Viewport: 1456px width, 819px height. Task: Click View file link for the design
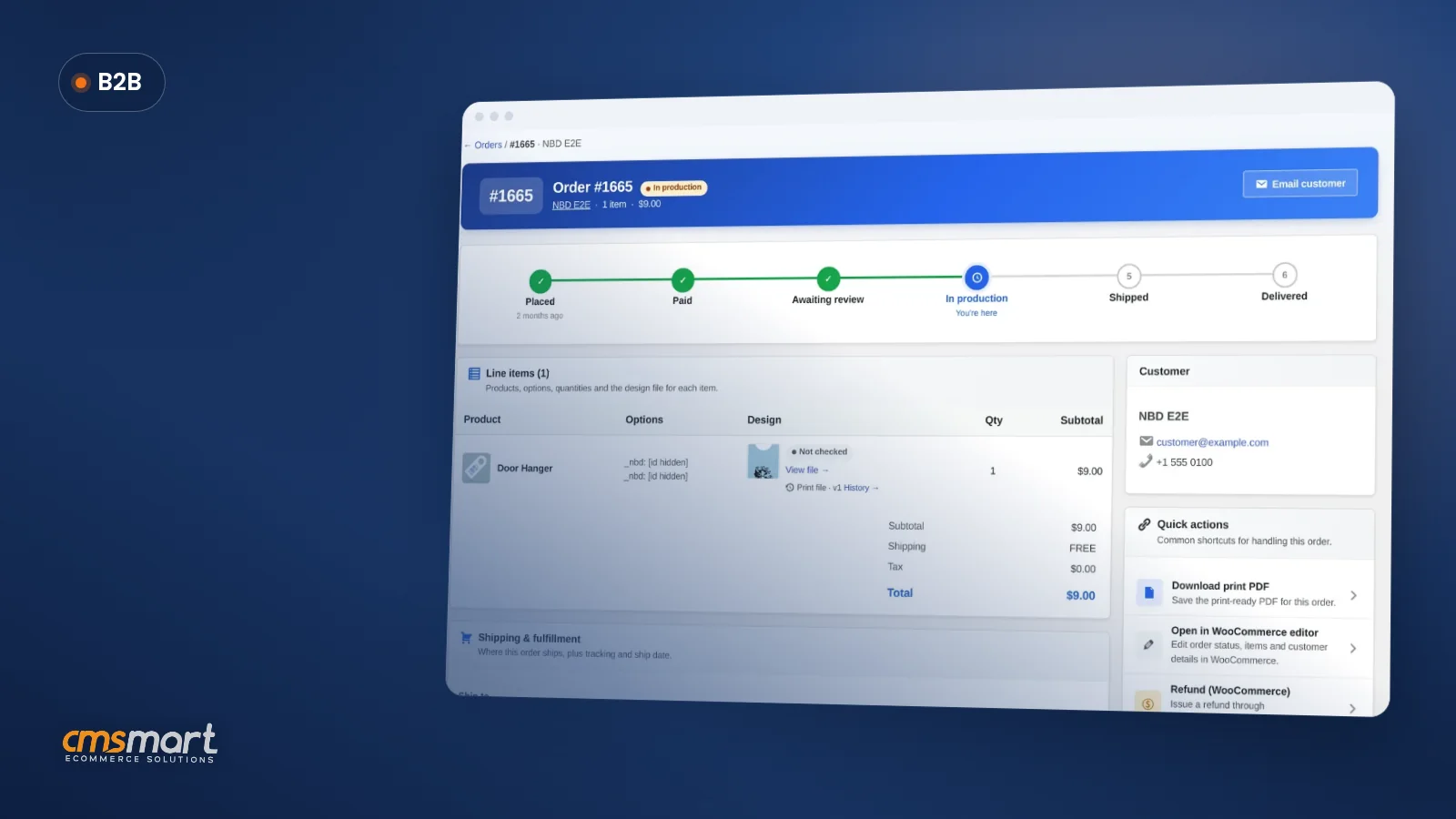point(806,470)
